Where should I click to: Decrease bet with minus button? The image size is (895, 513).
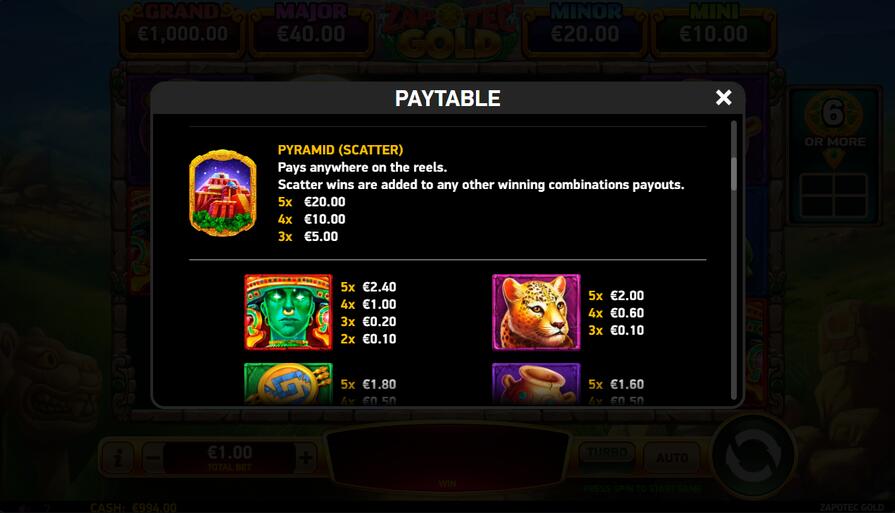pyautogui.click(x=153, y=458)
